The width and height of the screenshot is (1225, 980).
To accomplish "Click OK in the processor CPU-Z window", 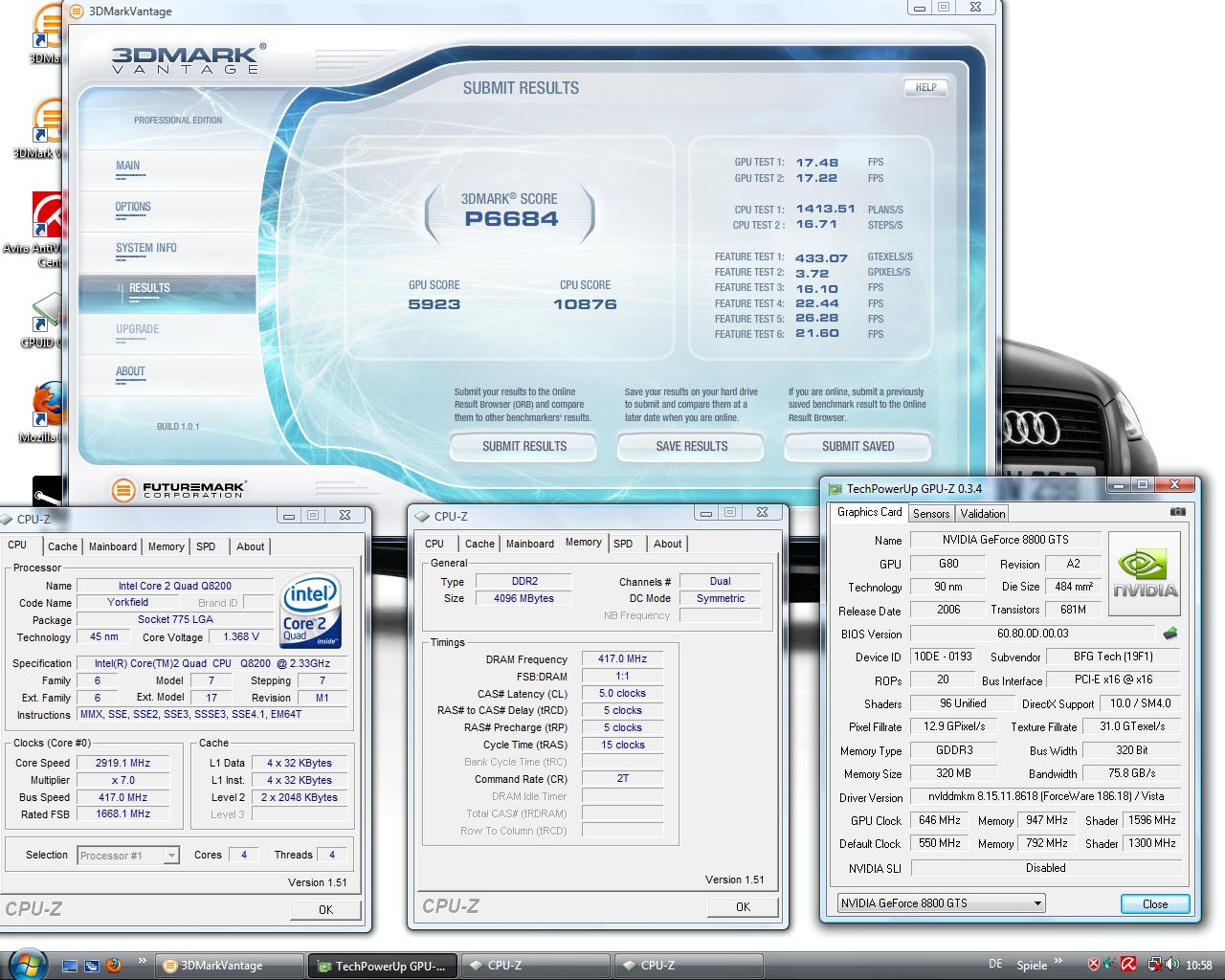I will 325,909.
